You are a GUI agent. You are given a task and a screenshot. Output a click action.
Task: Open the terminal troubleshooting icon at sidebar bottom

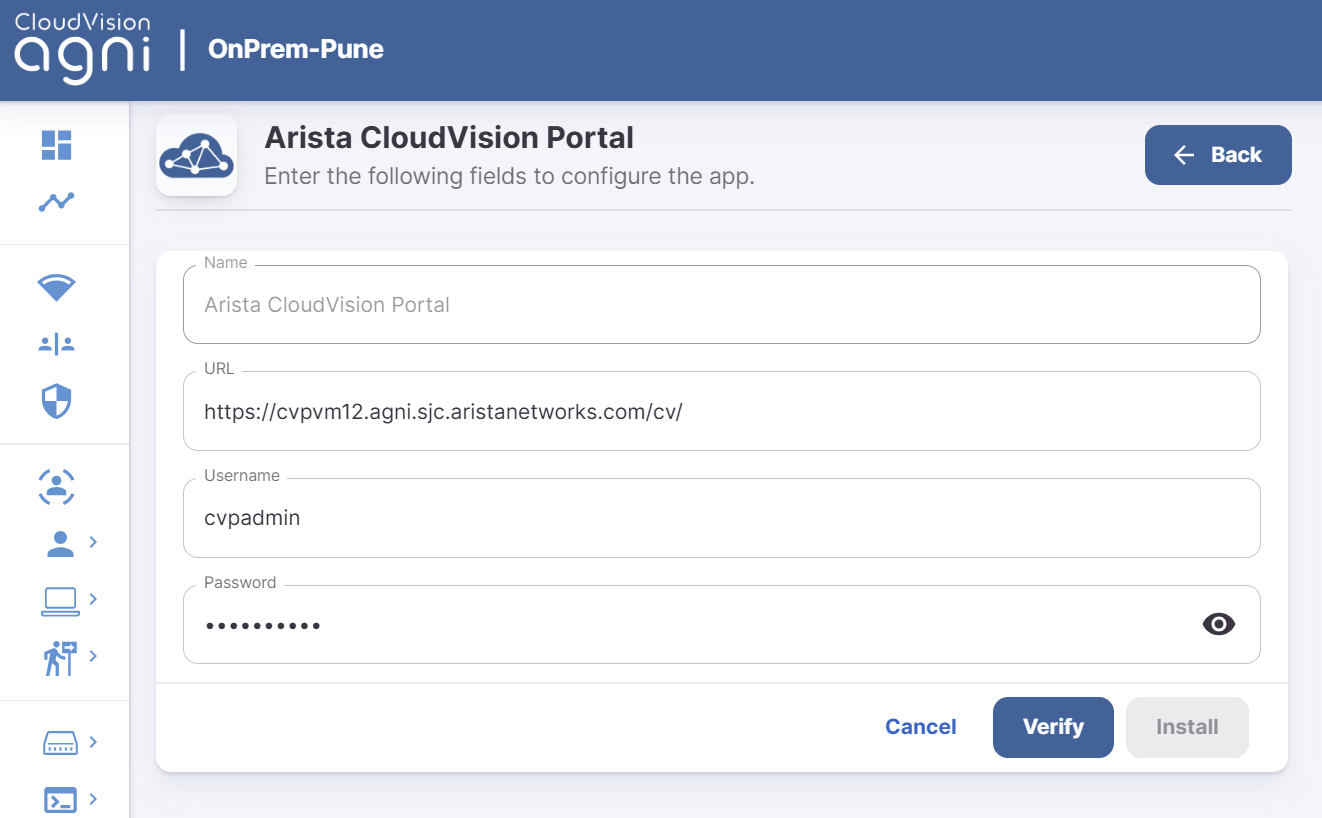coord(60,799)
